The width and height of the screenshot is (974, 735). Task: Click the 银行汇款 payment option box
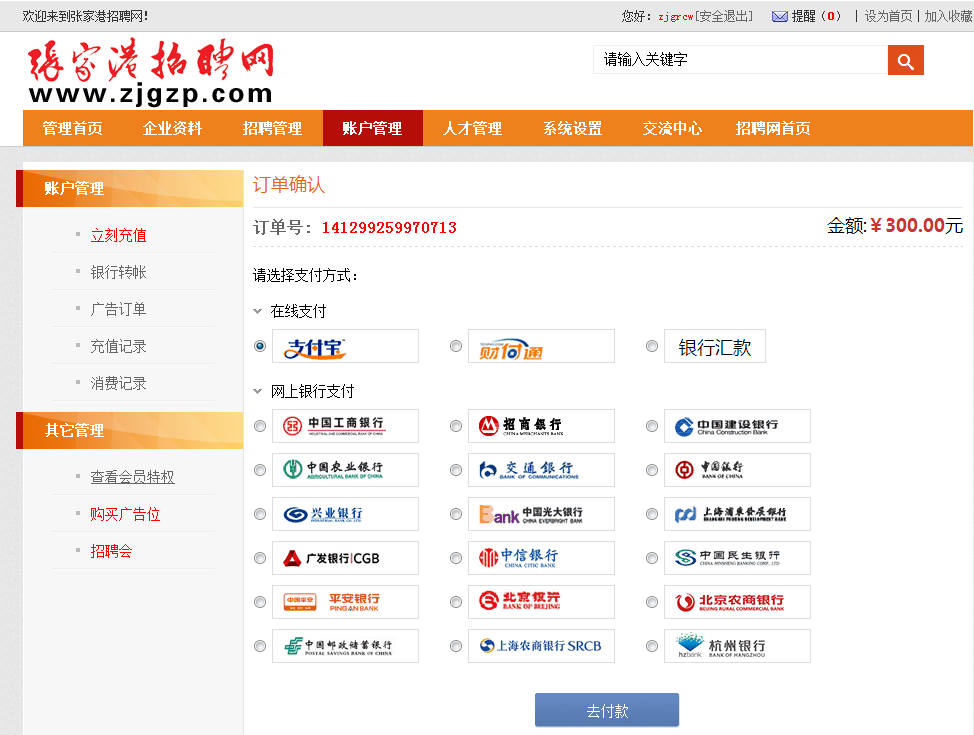click(715, 346)
